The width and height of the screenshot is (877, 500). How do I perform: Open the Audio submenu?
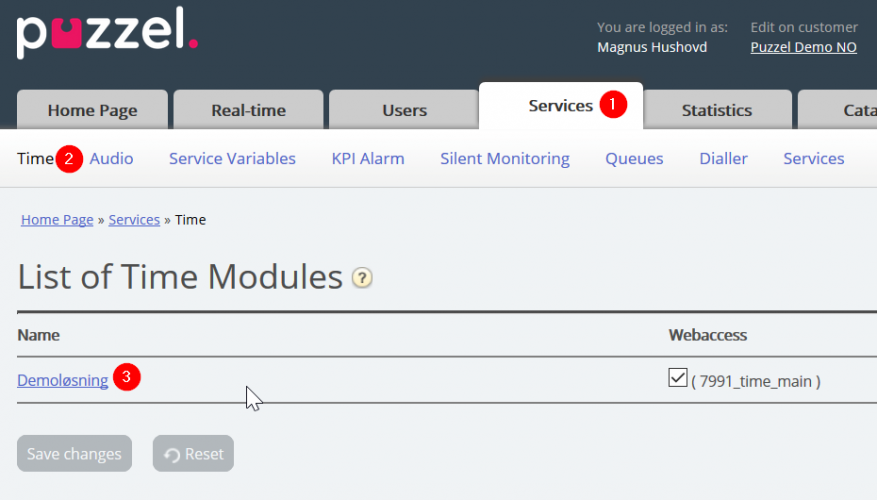(111, 158)
